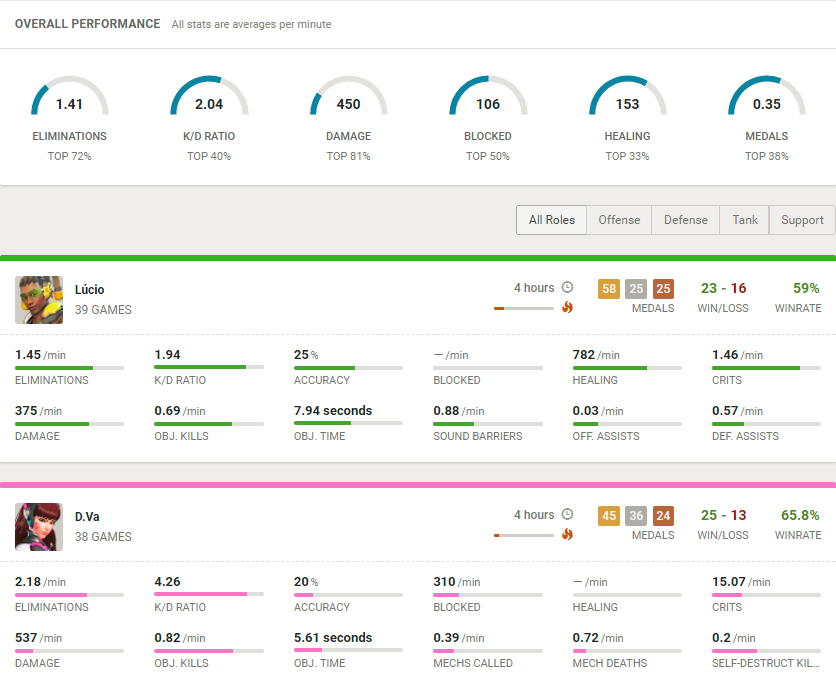
Task: Click Lúcio's gold medal badge showing 58
Action: click(x=609, y=289)
